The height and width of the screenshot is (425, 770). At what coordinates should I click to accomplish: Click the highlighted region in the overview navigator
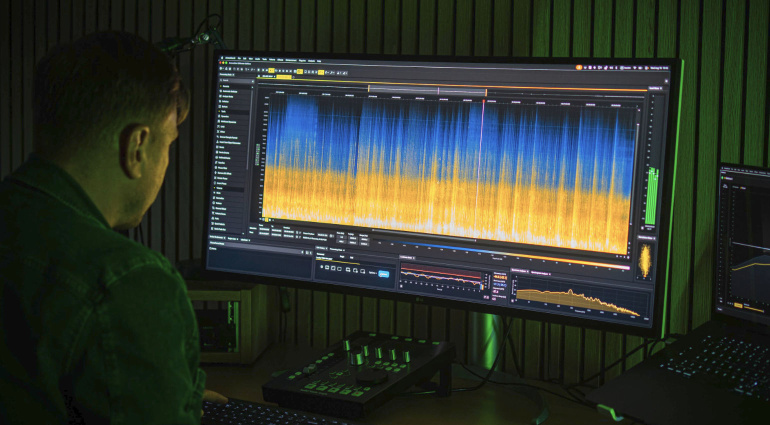point(427,91)
